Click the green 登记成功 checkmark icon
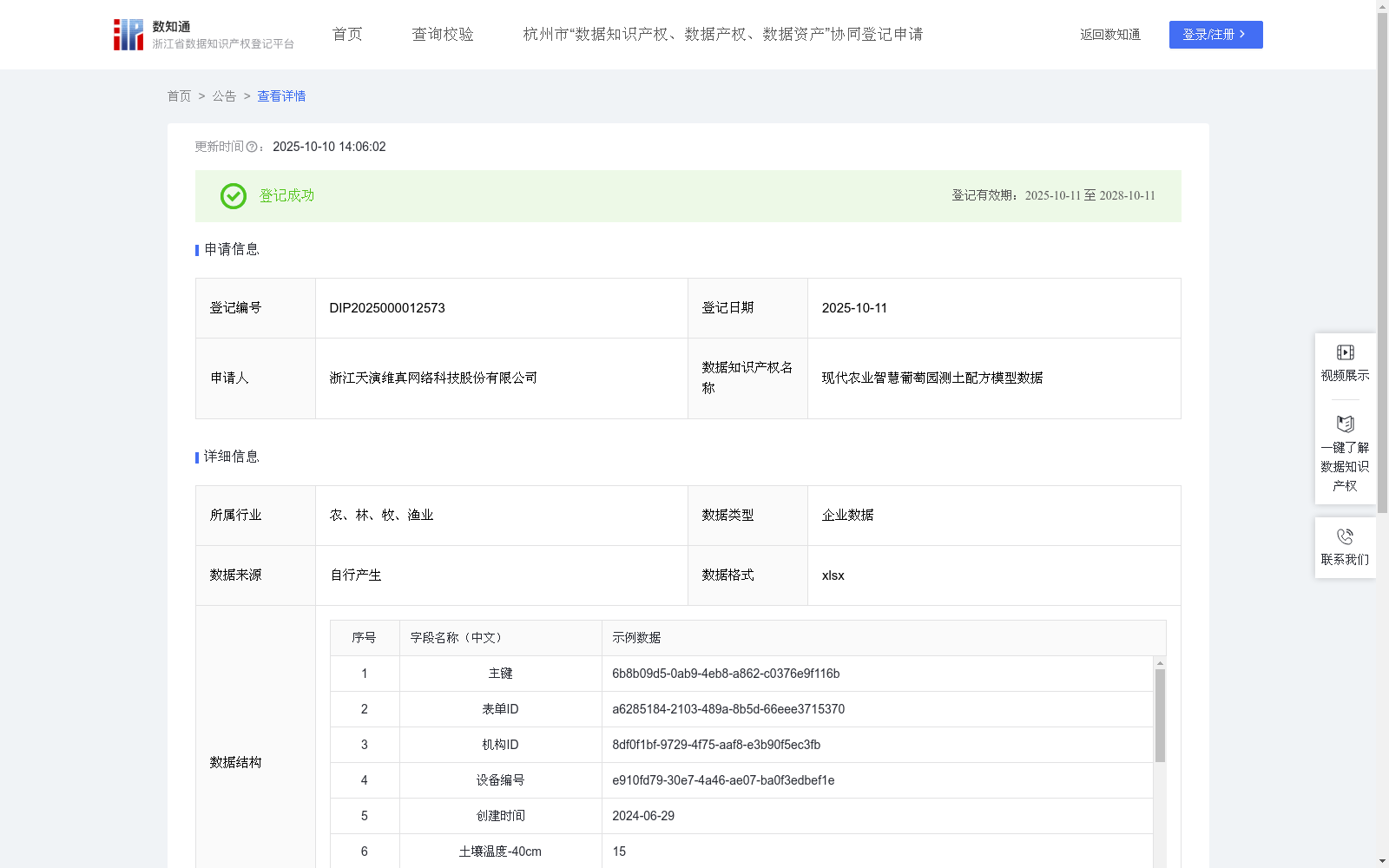The height and width of the screenshot is (868, 1389). [233, 196]
